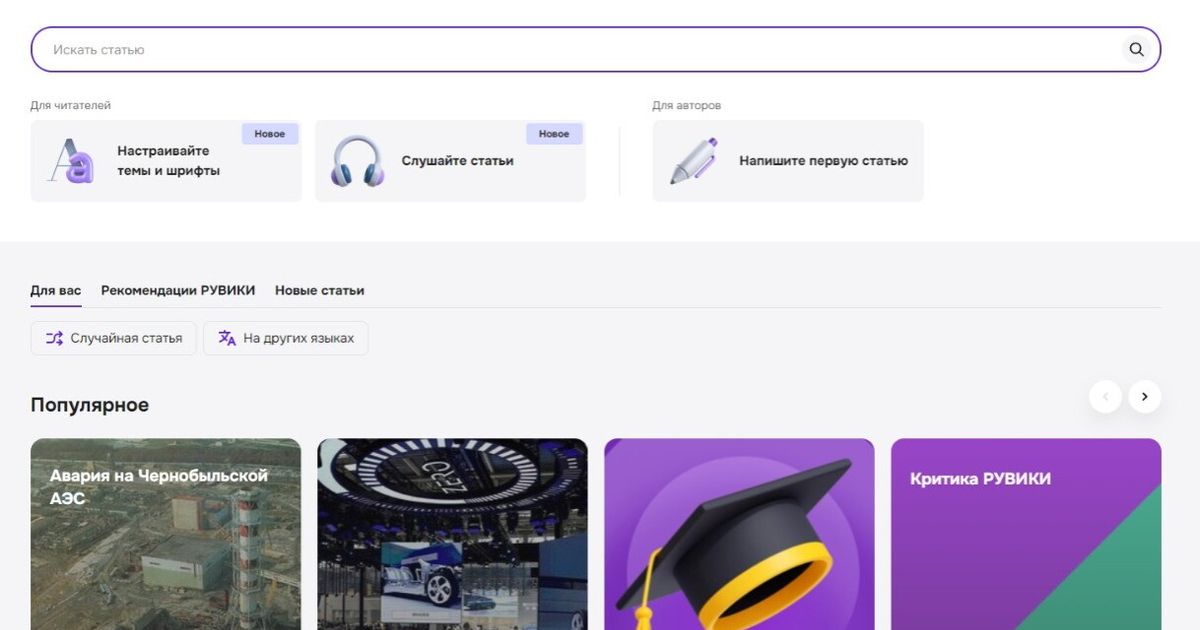This screenshot has height=630, width=1200.
Task: Select the 'Для вас' tab
Action: pos(56,290)
